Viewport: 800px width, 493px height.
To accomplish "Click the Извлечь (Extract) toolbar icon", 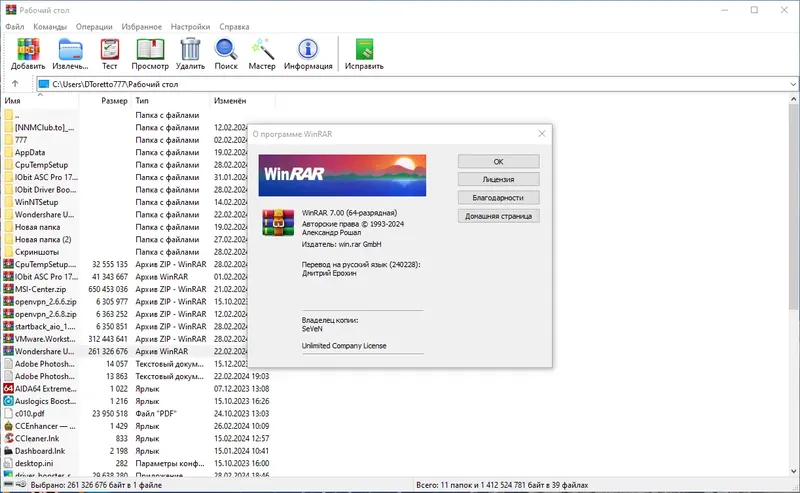I will [x=70, y=50].
